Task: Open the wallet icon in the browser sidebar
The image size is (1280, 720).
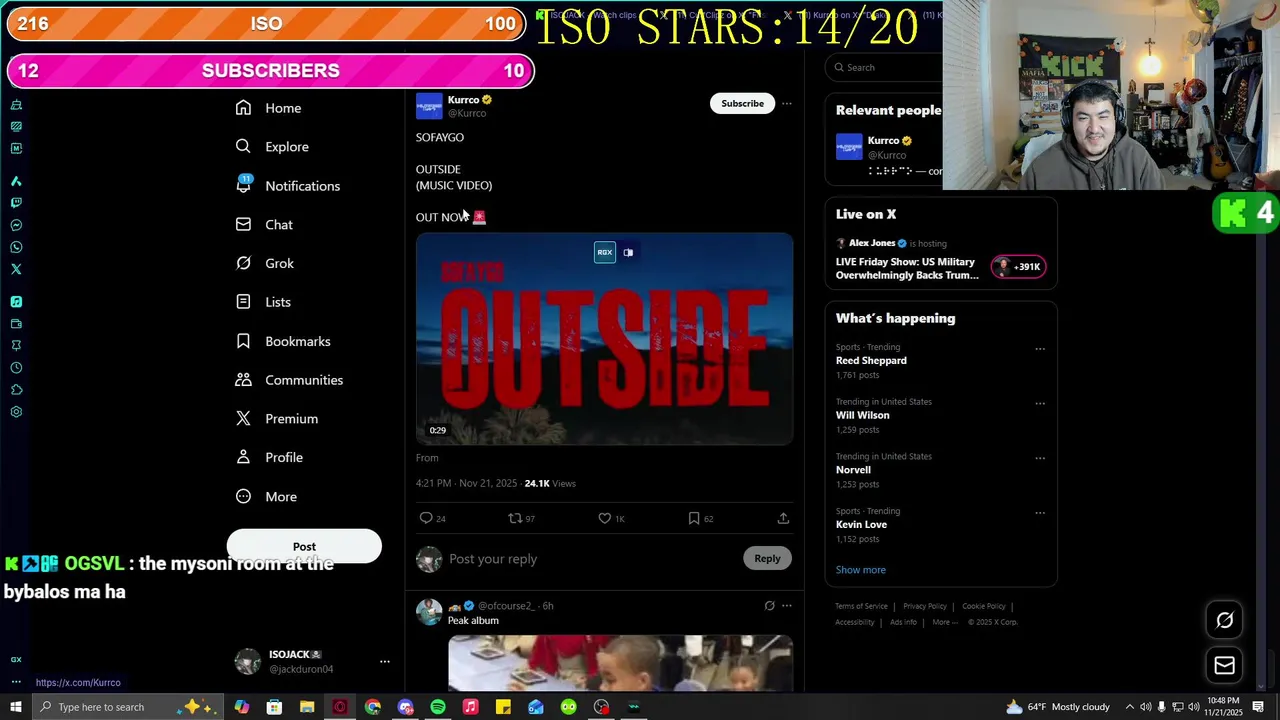Action: [x=16, y=324]
